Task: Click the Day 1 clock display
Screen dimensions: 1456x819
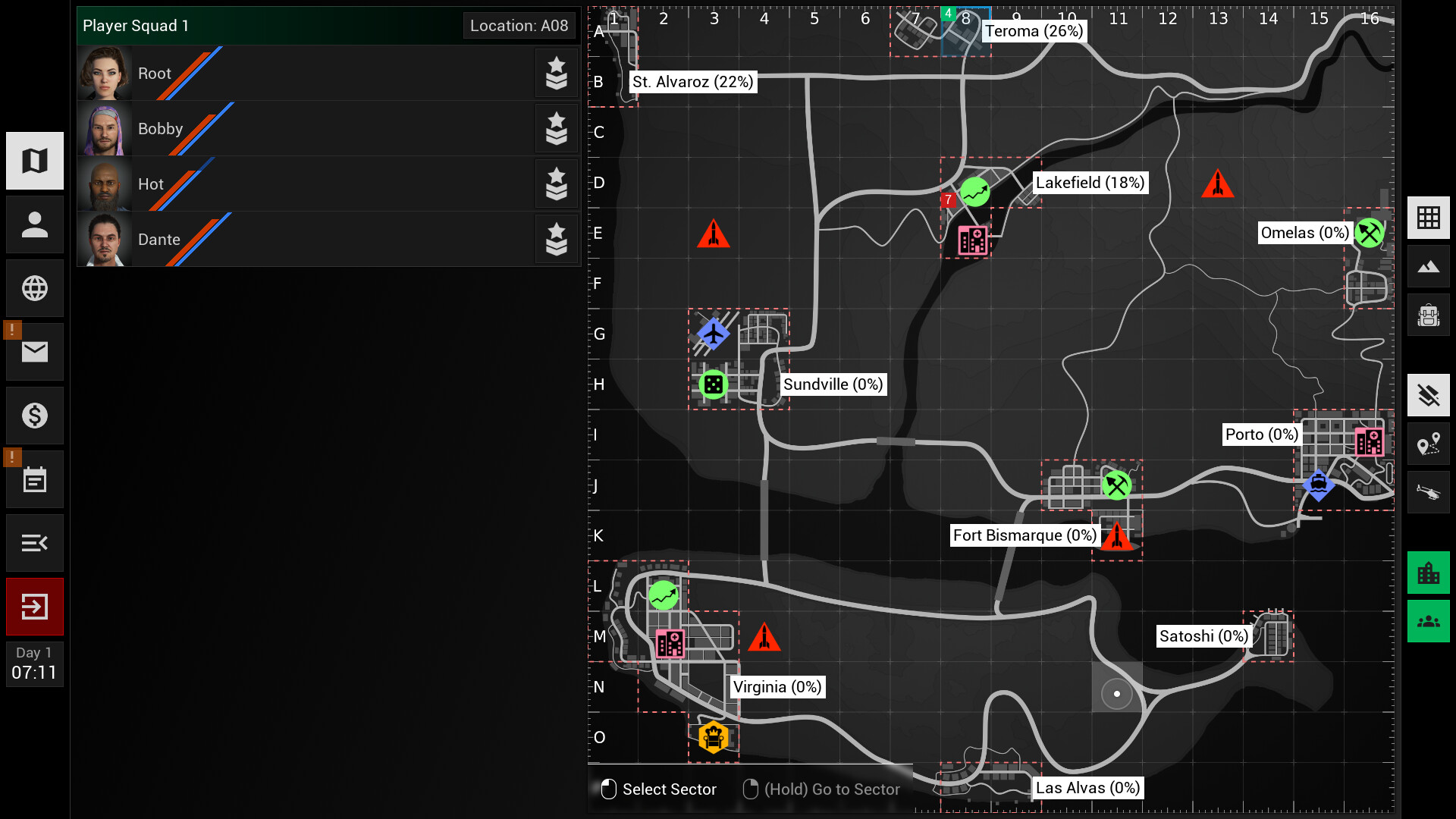Action: coord(34,664)
